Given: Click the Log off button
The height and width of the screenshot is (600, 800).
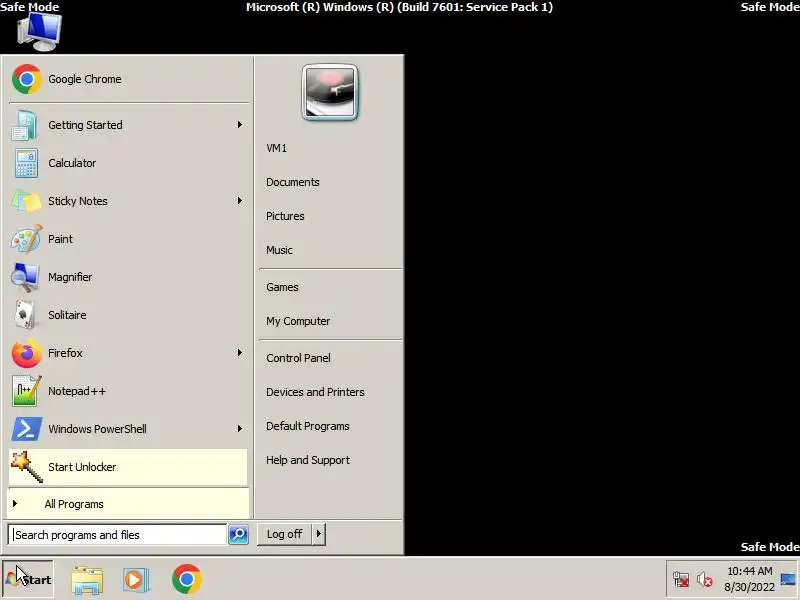Looking at the screenshot, I should click(x=285, y=534).
